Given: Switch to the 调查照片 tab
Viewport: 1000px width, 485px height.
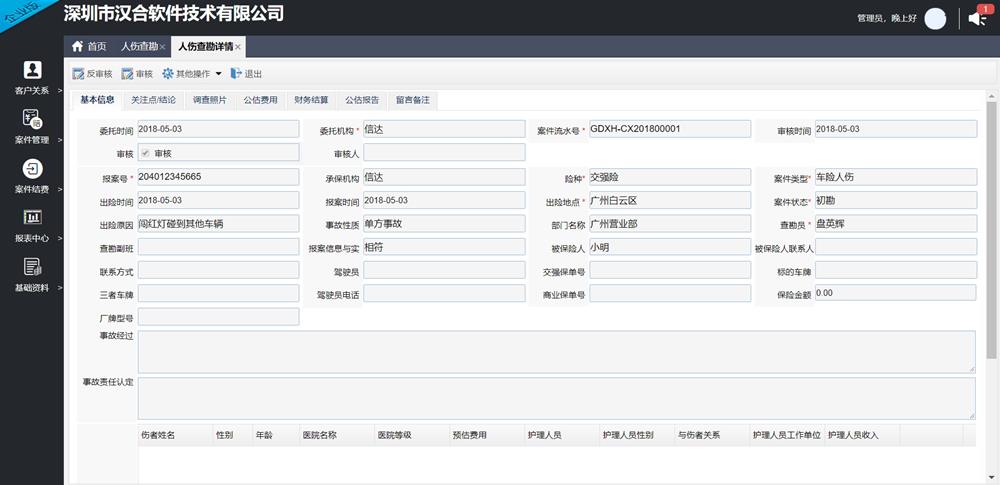Looking at the screenshot, I should (209, 100).
